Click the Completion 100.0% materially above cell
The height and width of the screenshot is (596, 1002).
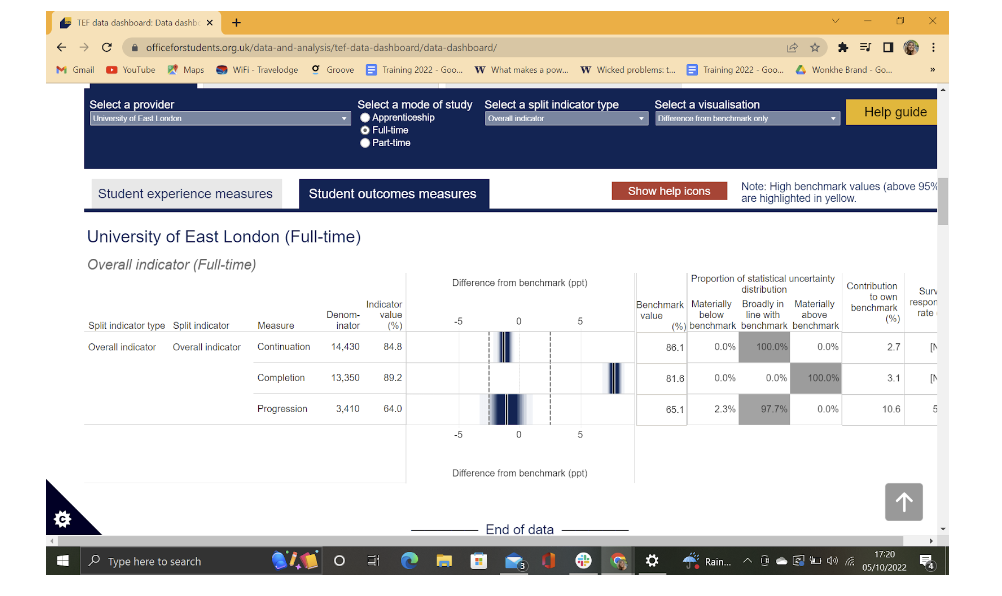pos(816,378)
